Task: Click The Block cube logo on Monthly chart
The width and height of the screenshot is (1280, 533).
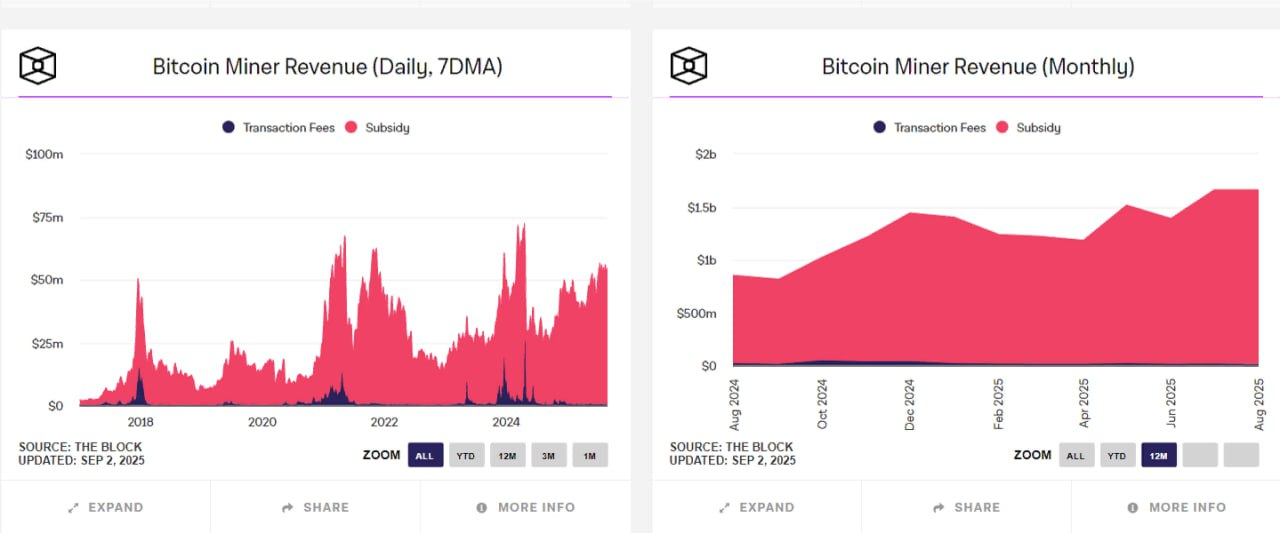Action: pyautogui.click(x=689, y=66)
